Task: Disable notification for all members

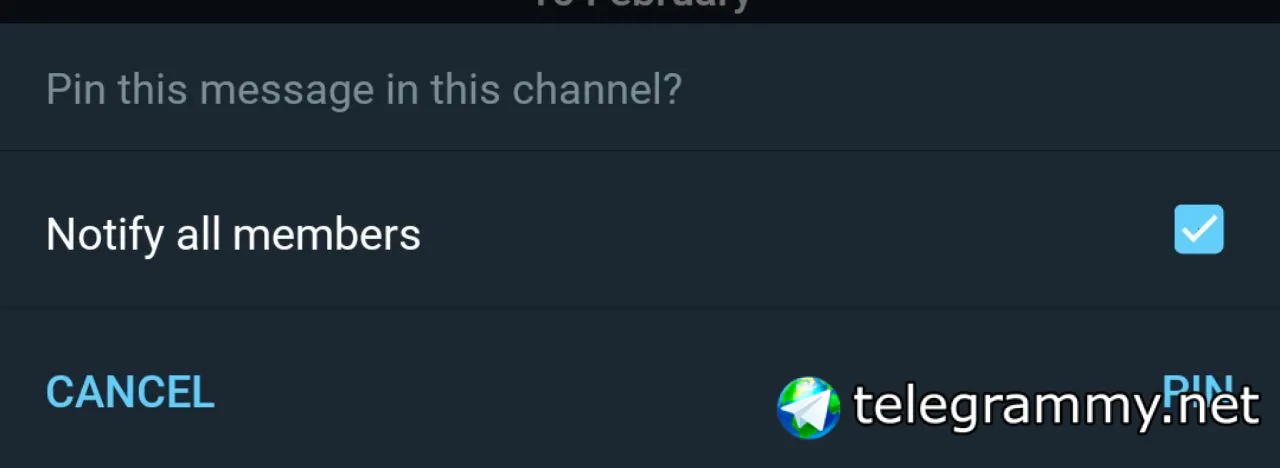Action: 1198,230
